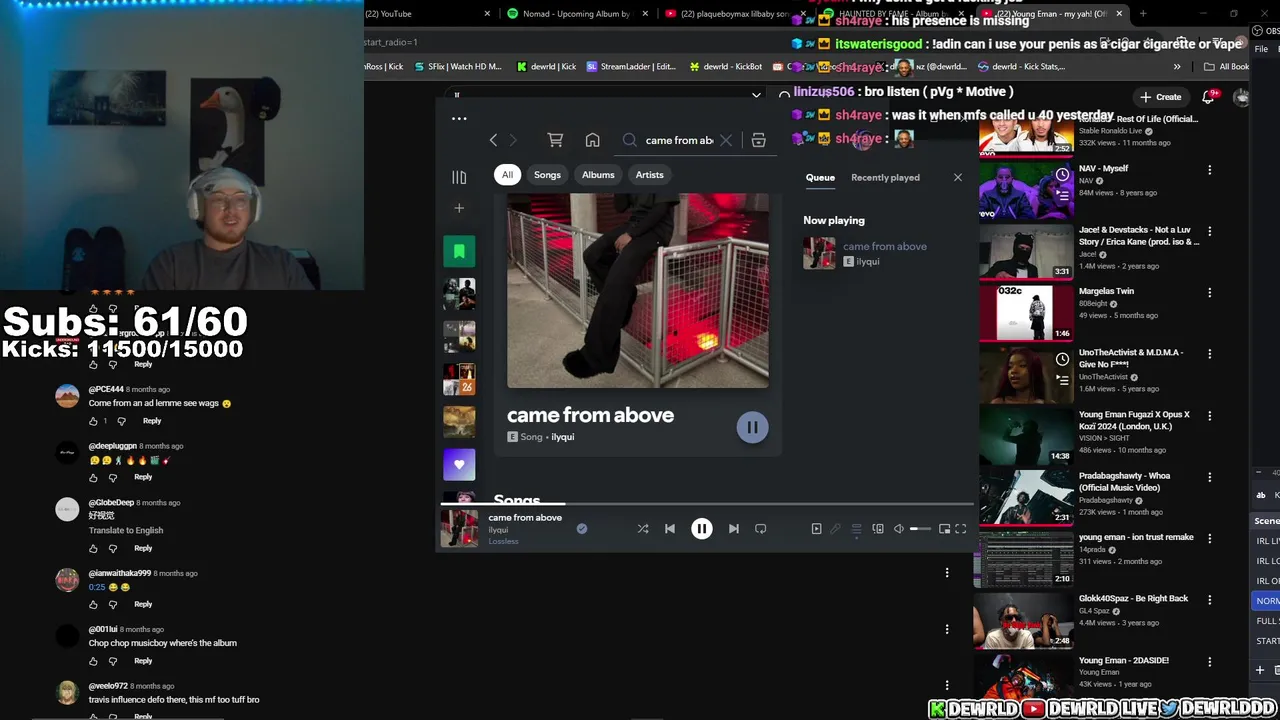This screenshot has height=720, width=1280.
Task: Toggle shuffle in Spotify player
Action: click(x=643, y=529)
